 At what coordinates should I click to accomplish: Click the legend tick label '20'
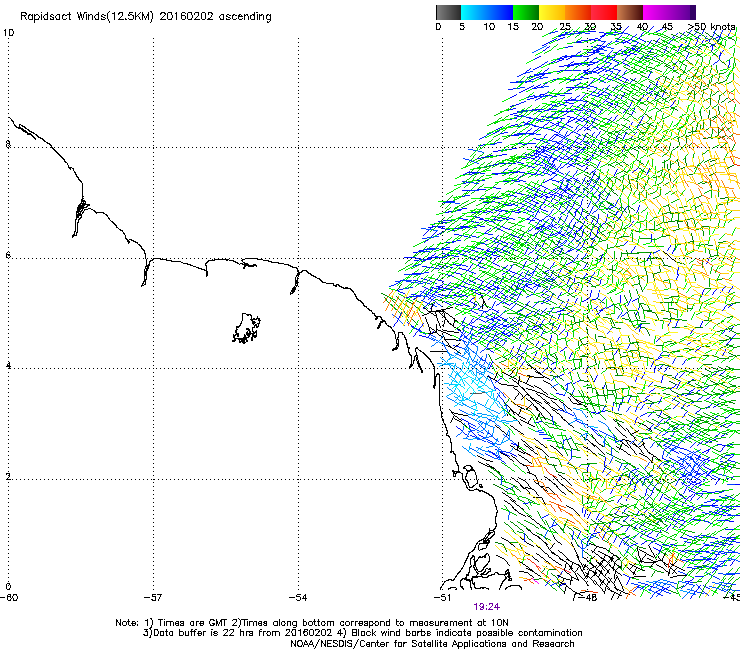point(537,26)
